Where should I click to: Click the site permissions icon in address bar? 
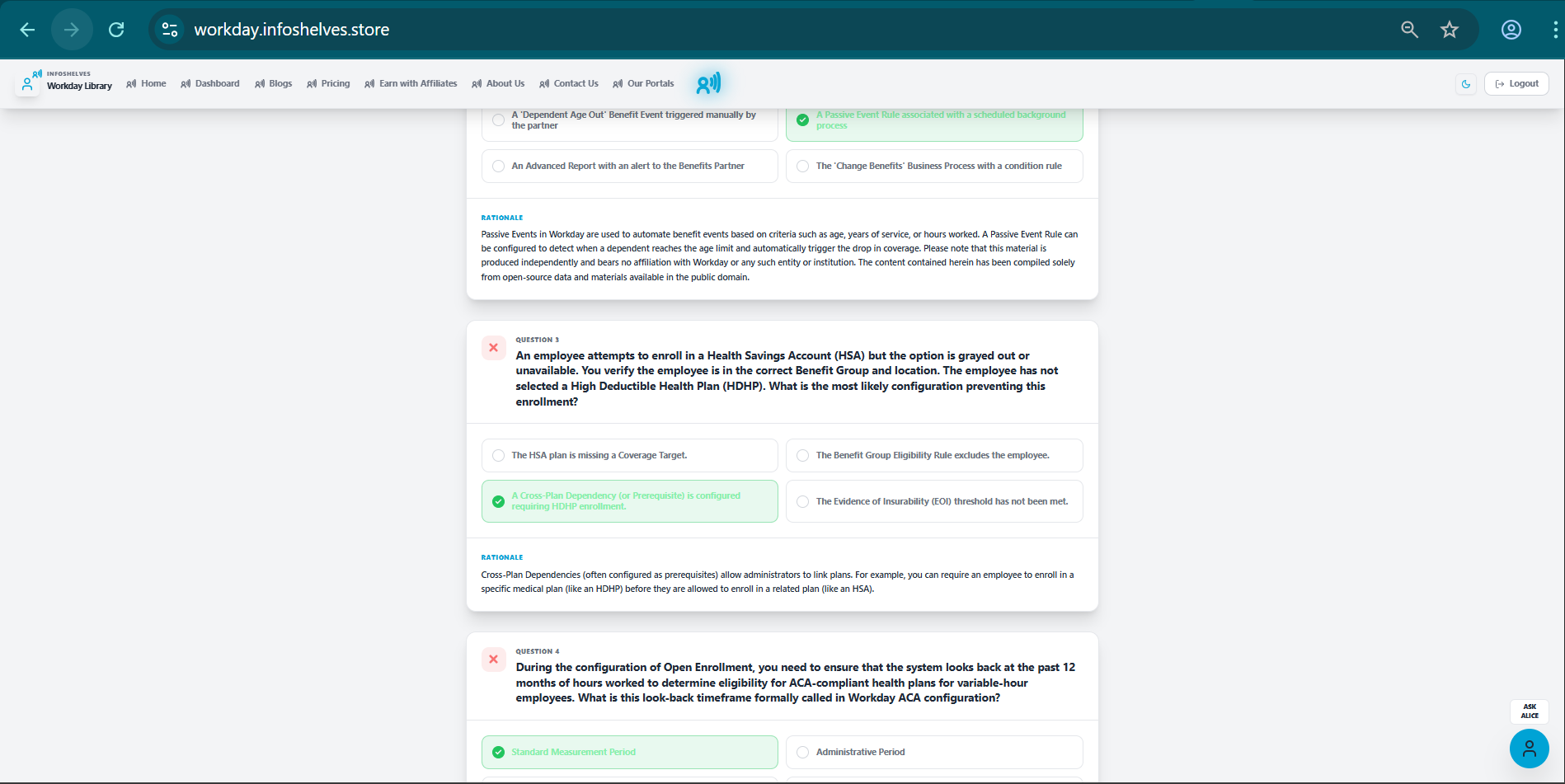tap(170, 29)
